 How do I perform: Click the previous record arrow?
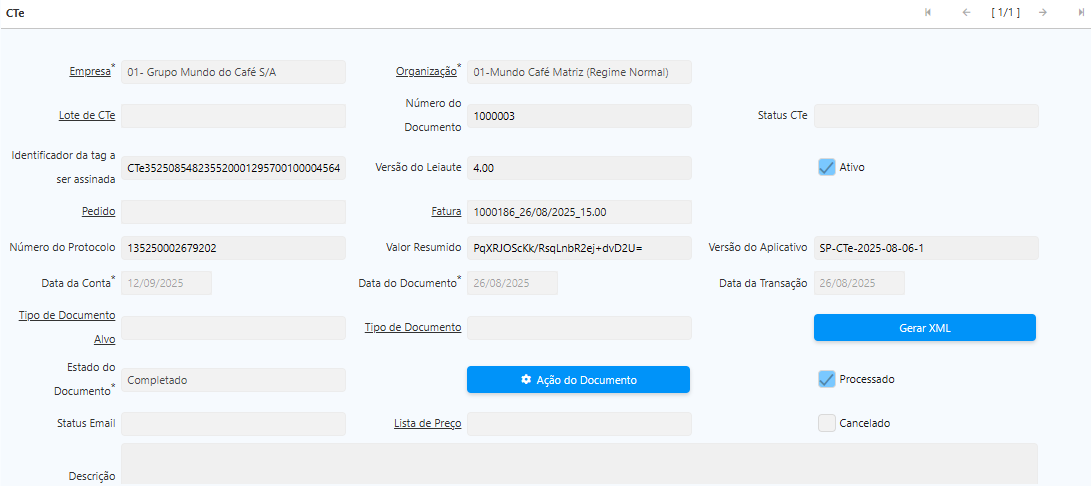966,12
